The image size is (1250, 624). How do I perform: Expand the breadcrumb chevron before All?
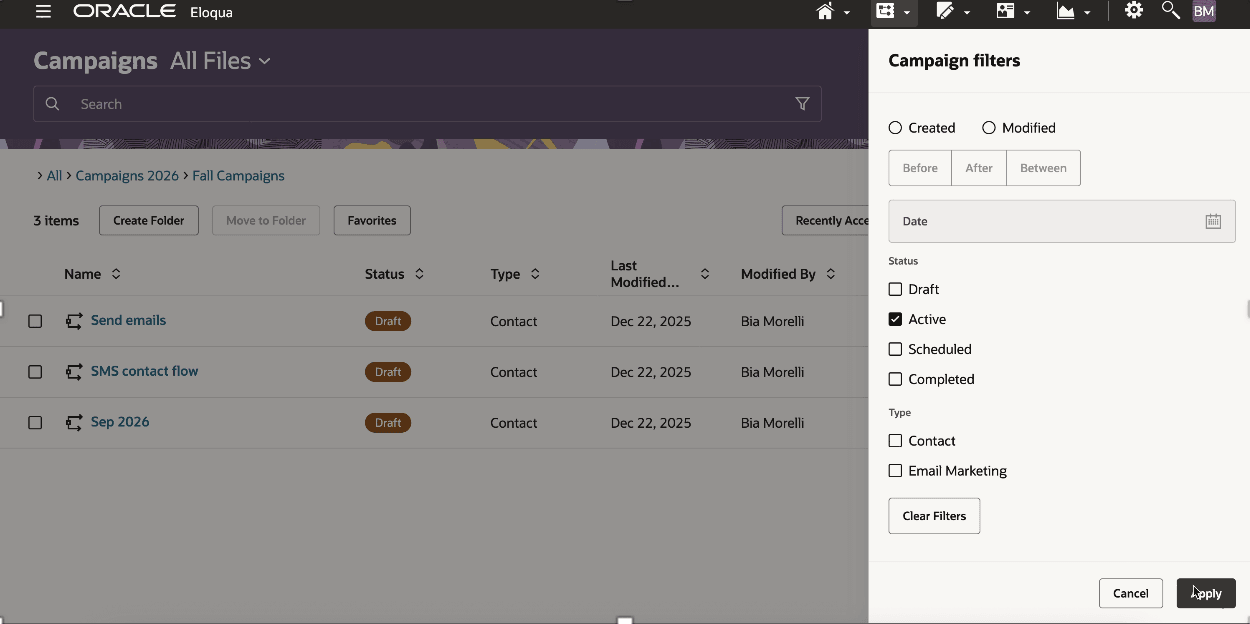tap(39, 176)
